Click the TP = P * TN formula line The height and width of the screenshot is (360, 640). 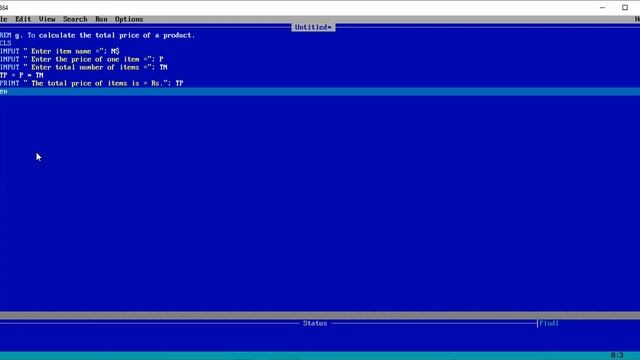pos(22,75)
